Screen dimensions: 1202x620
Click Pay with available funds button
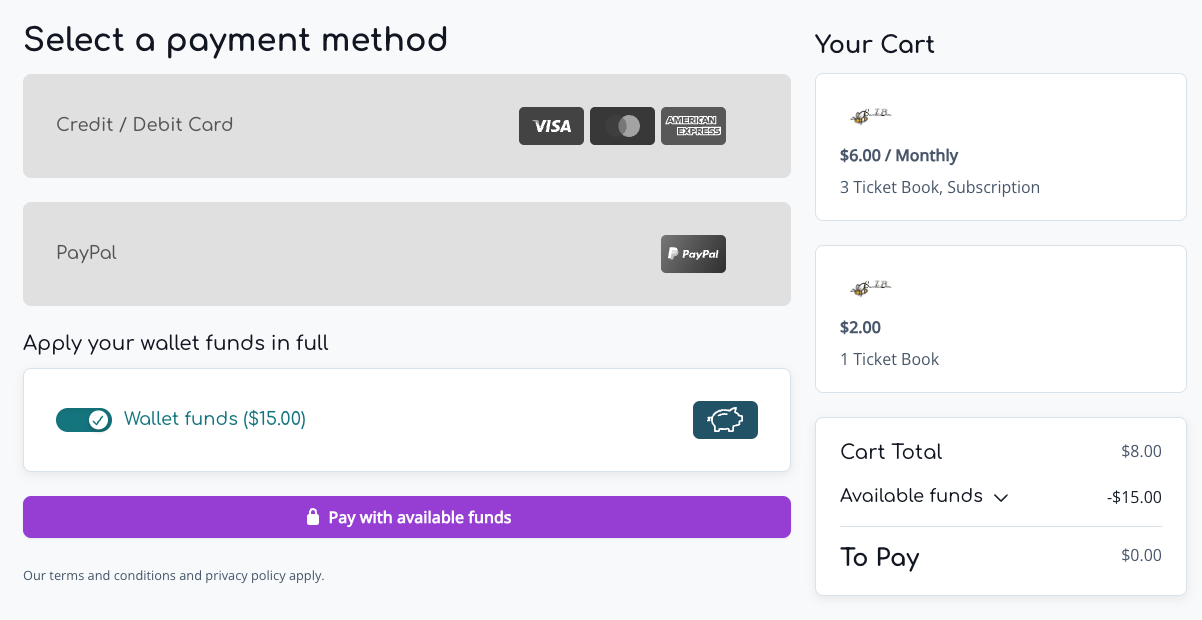click(407, 517)
